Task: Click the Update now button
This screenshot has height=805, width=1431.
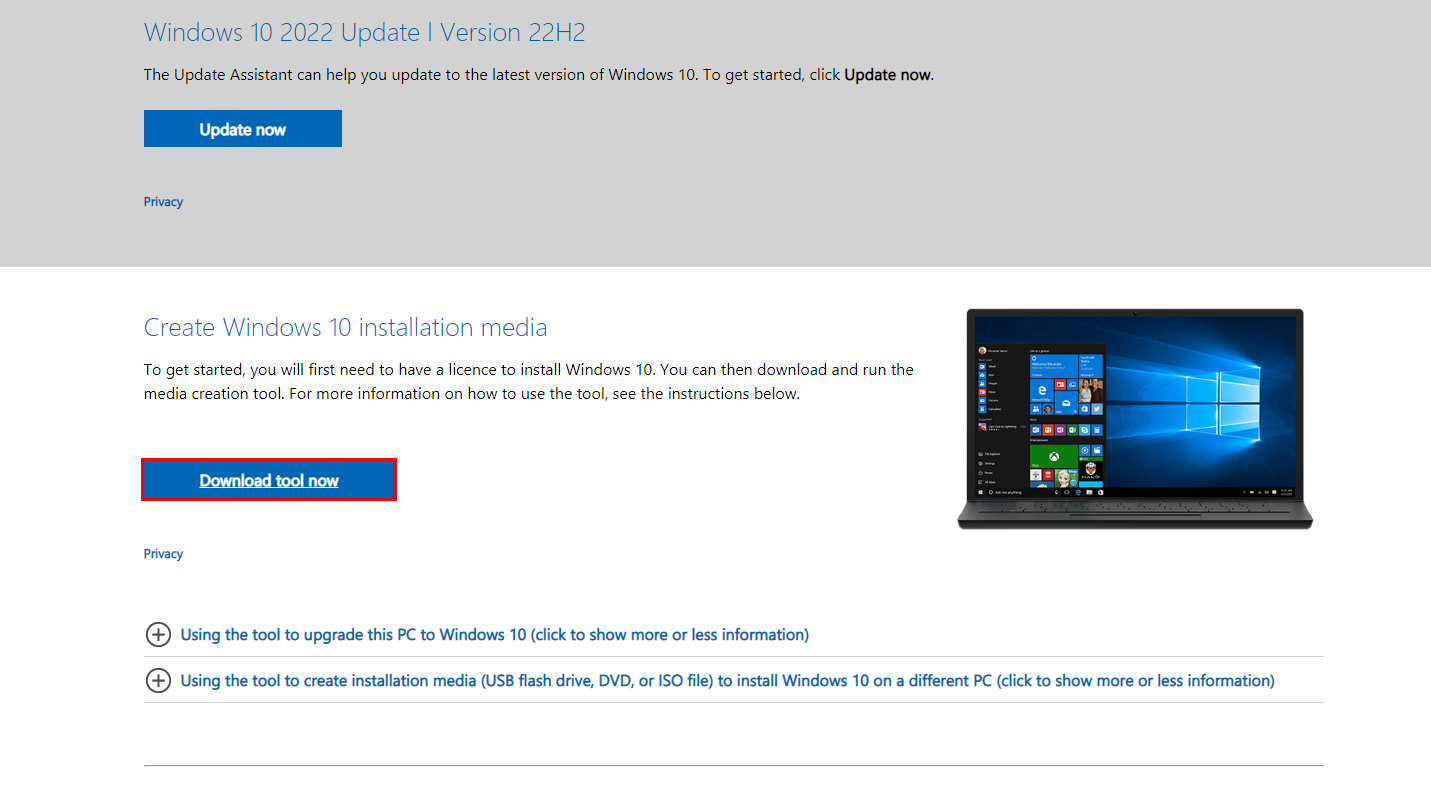Action: click(x=242, y=128)
